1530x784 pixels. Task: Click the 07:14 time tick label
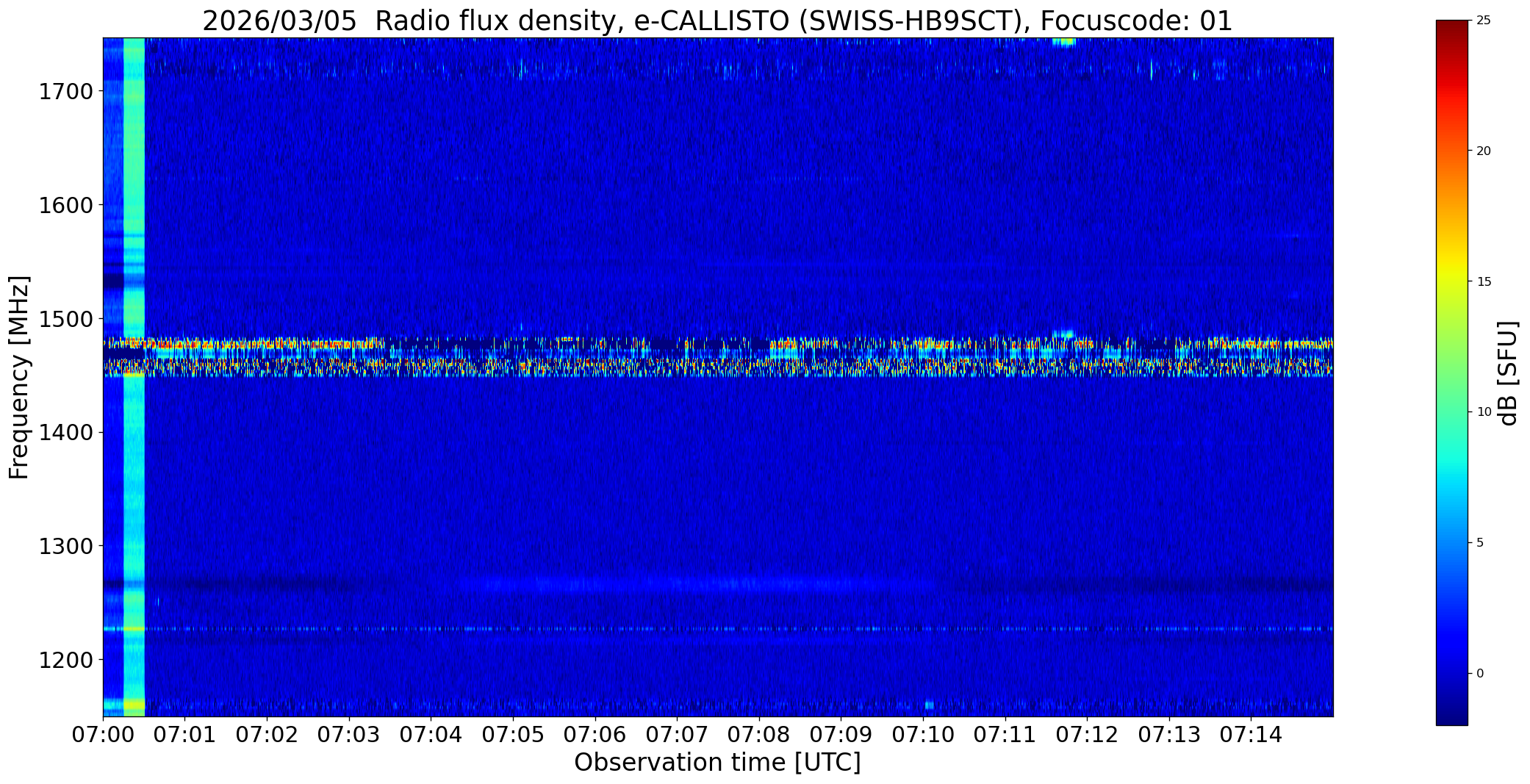click(x=1251, y=735)
